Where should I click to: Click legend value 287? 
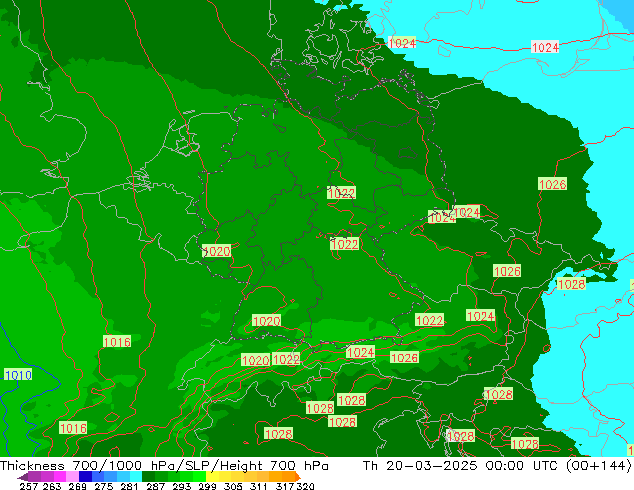[x=155, y=486]
